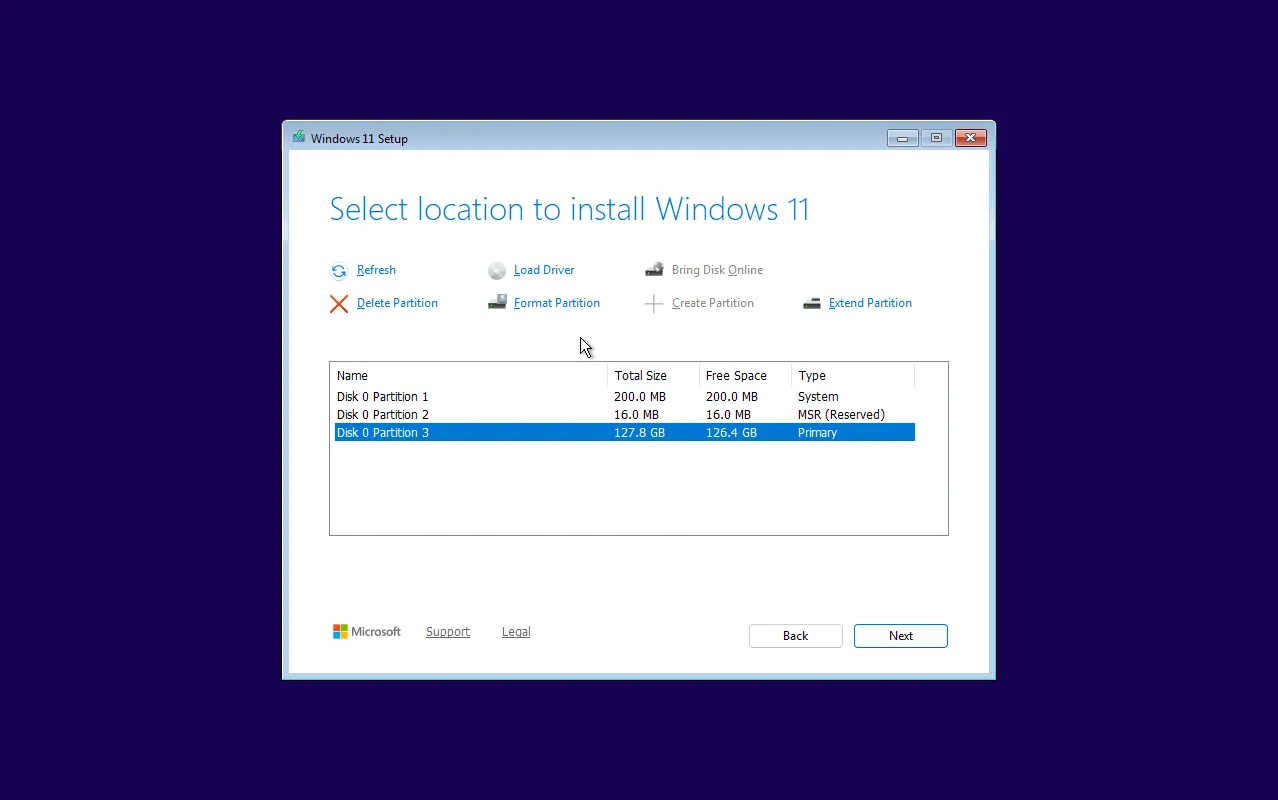
Task: Open the Refresh link
Action: 376,270
